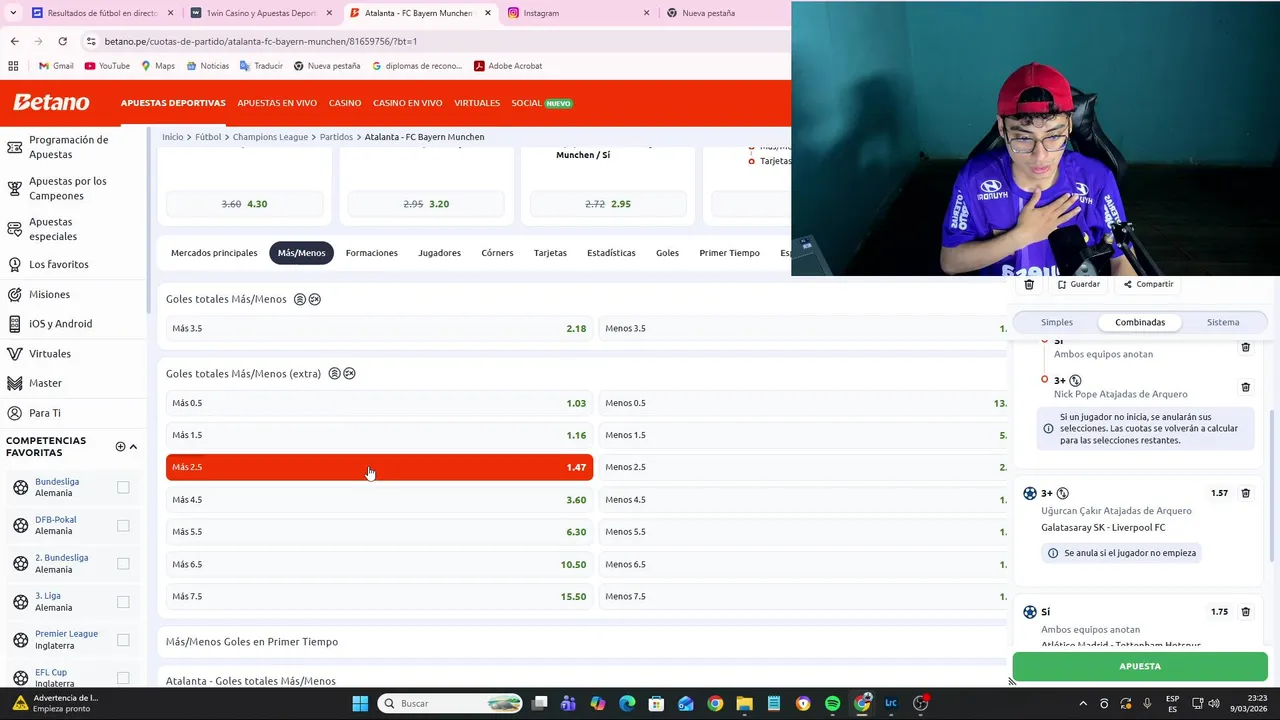Screen dimensions: 1280x720
Task: Tick the DFB-Pokal checkbox
Action: pyautogui.click(x=123, y=525)
